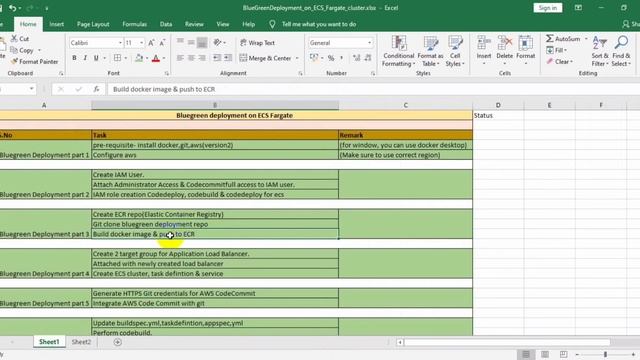Click Increase Indent icon
The width and height of the screenshot is (640, 360).
pyautogui.click(x=228, y=58)
